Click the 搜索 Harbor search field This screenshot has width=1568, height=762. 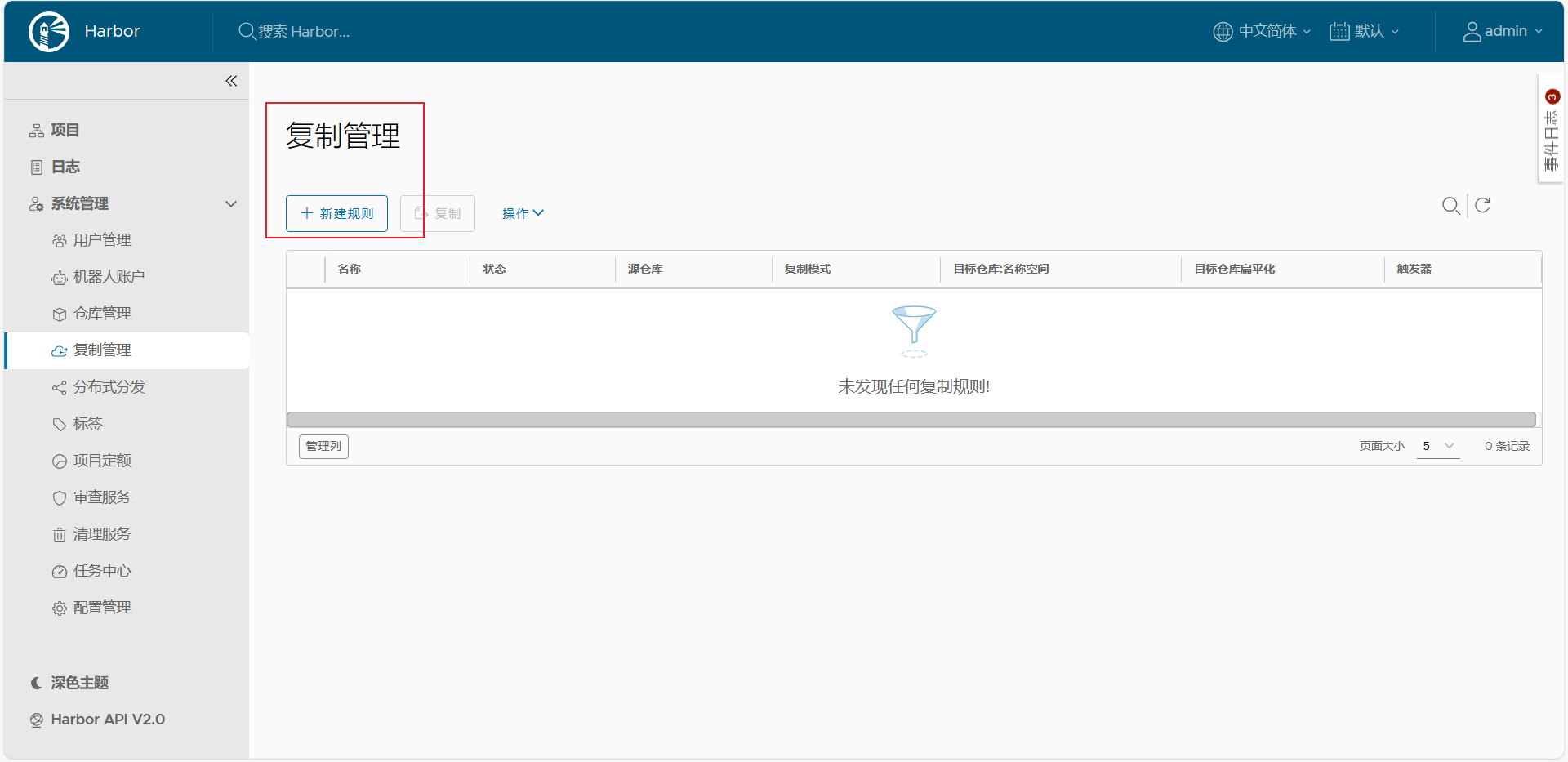pyautogui.click(x=304, y=32)
